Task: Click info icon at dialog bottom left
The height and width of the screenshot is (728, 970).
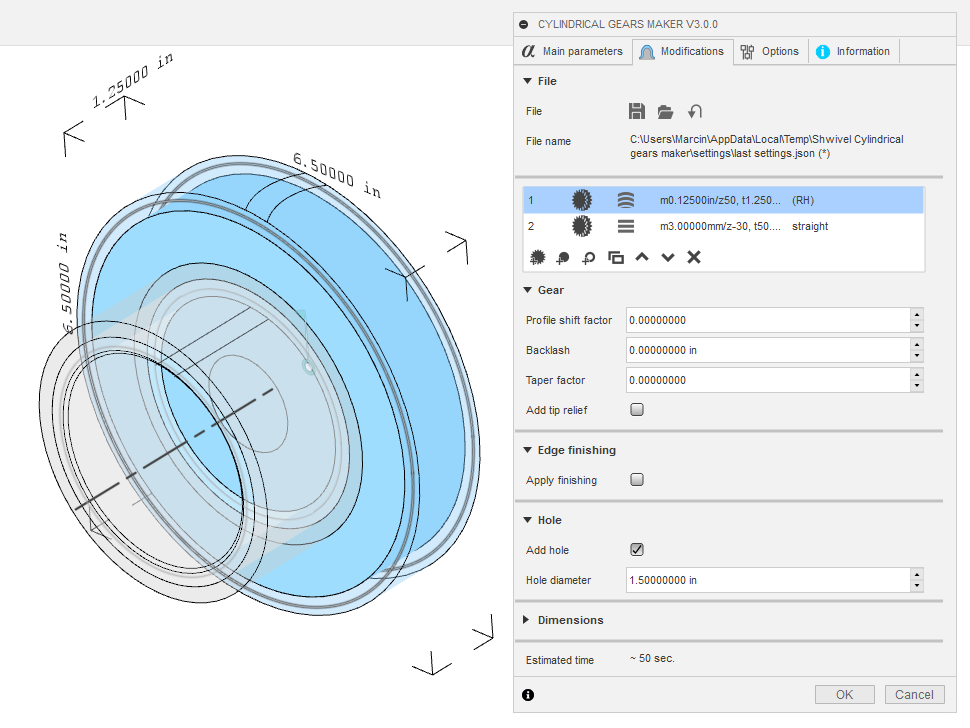Action: 528,695
